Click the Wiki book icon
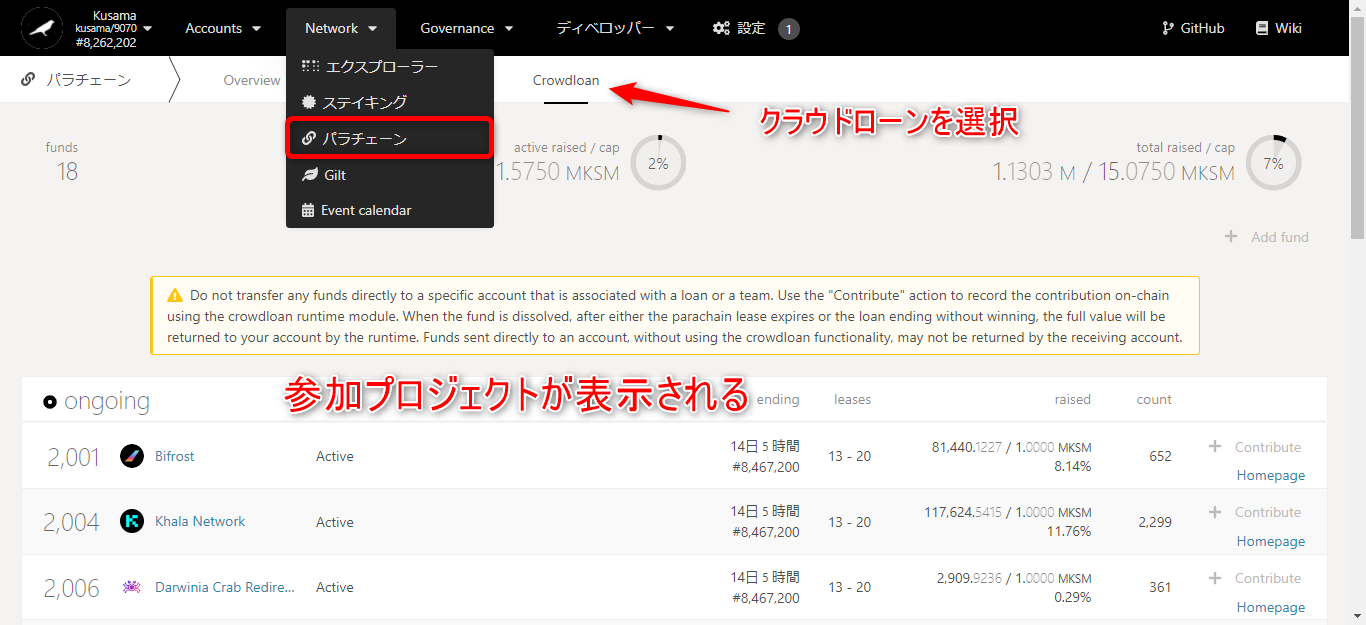The height and width of the screenshot is (625, 1366). click(x=1262, y=28)
